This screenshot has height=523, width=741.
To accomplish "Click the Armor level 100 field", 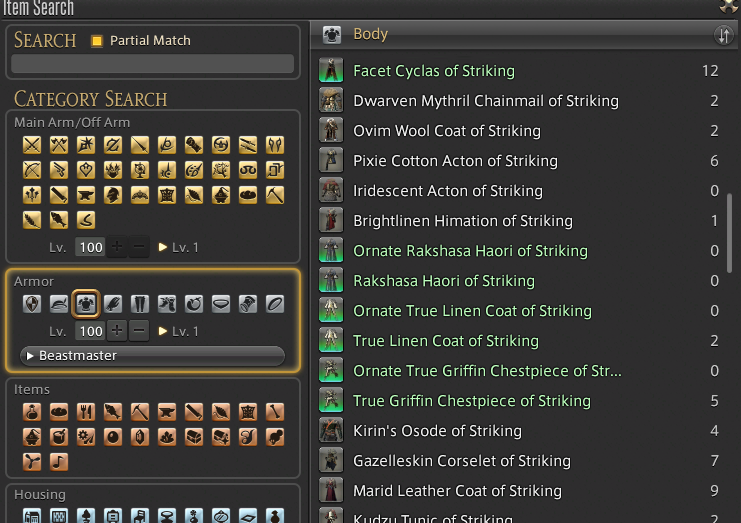I will 90,331.
